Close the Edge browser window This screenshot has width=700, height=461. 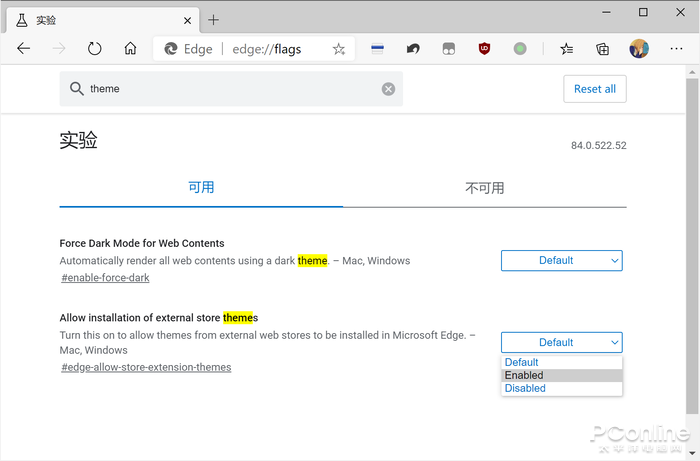click(x=680, y=12)
